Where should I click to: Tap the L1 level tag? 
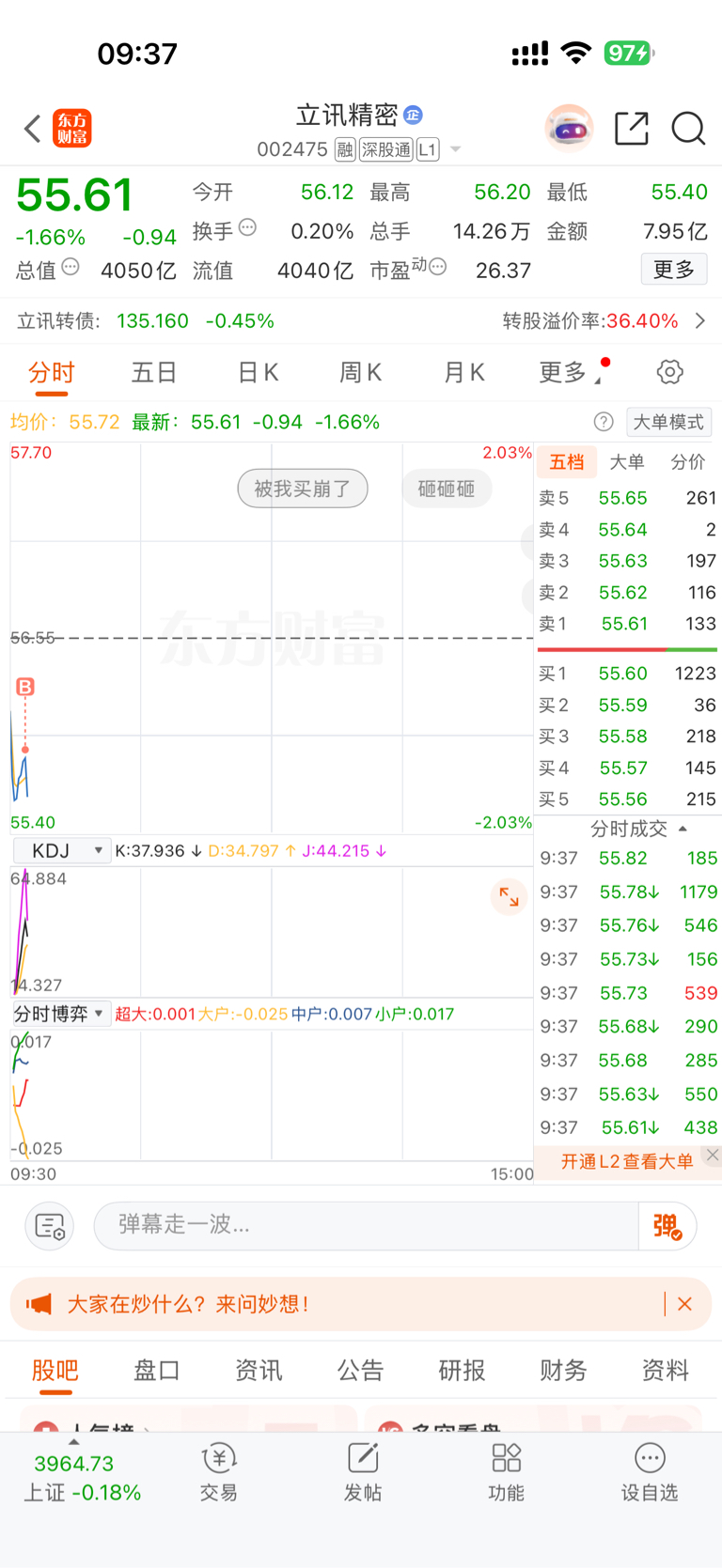point(428,149)
